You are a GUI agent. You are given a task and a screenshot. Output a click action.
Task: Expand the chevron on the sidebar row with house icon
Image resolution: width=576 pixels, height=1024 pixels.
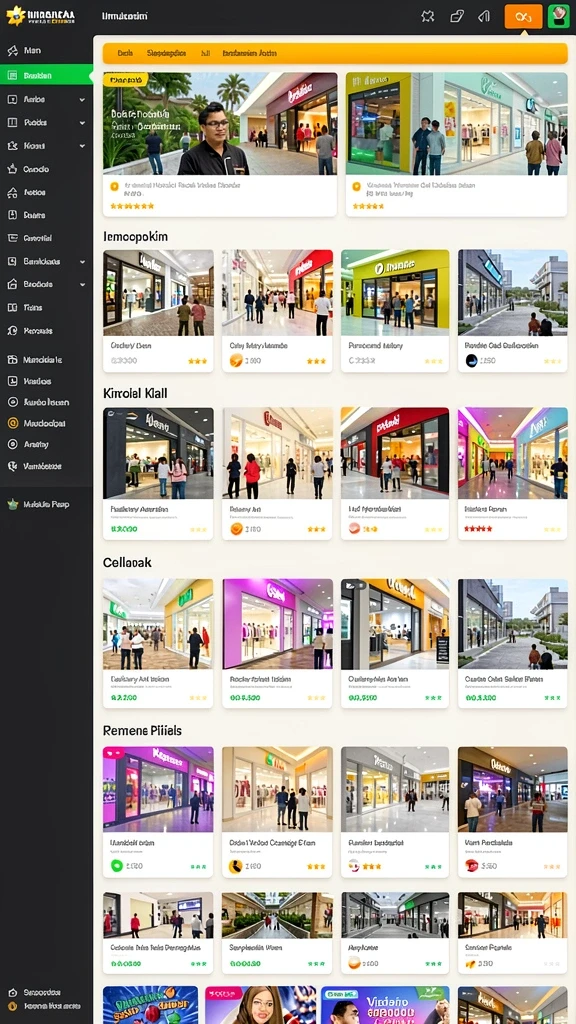82,285
